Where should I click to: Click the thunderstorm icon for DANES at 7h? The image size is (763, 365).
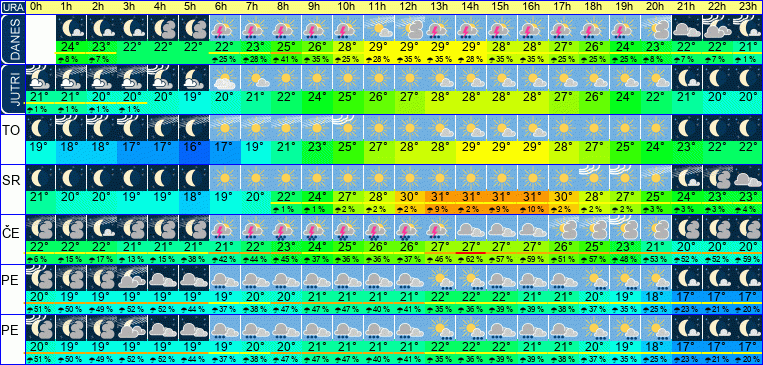coord(255,28)
